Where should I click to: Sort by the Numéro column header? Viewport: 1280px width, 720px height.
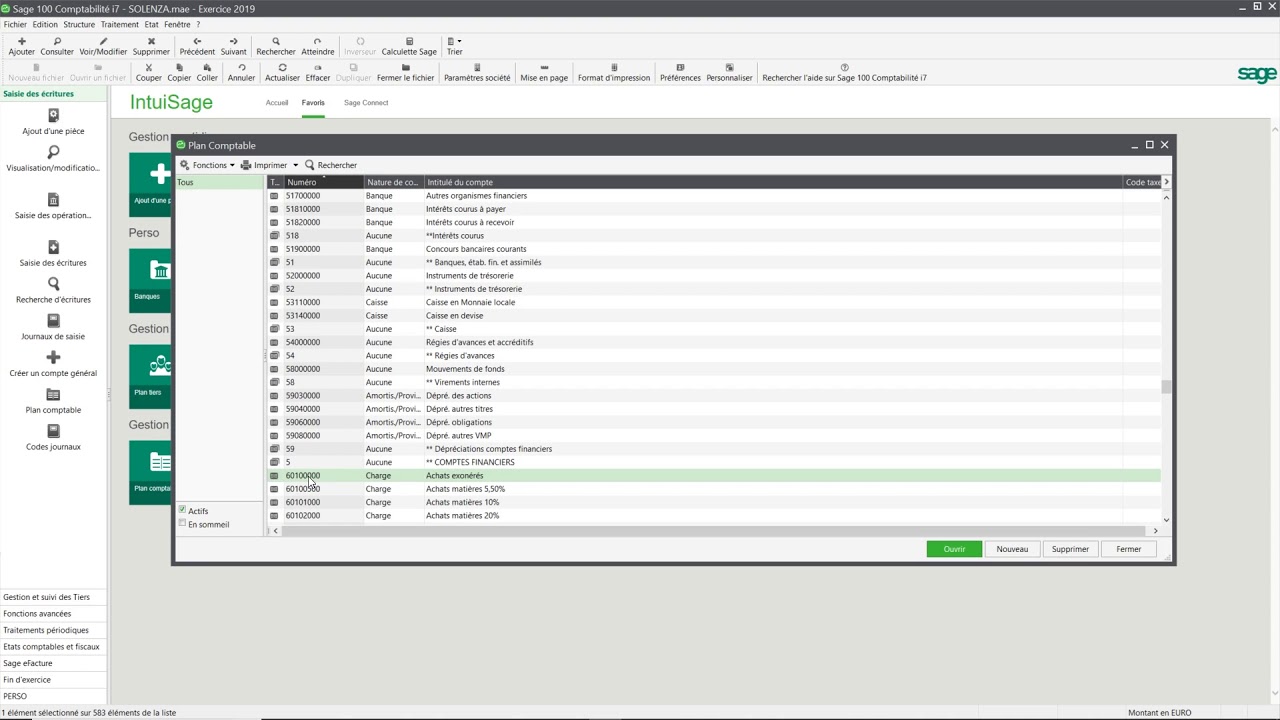324,182
